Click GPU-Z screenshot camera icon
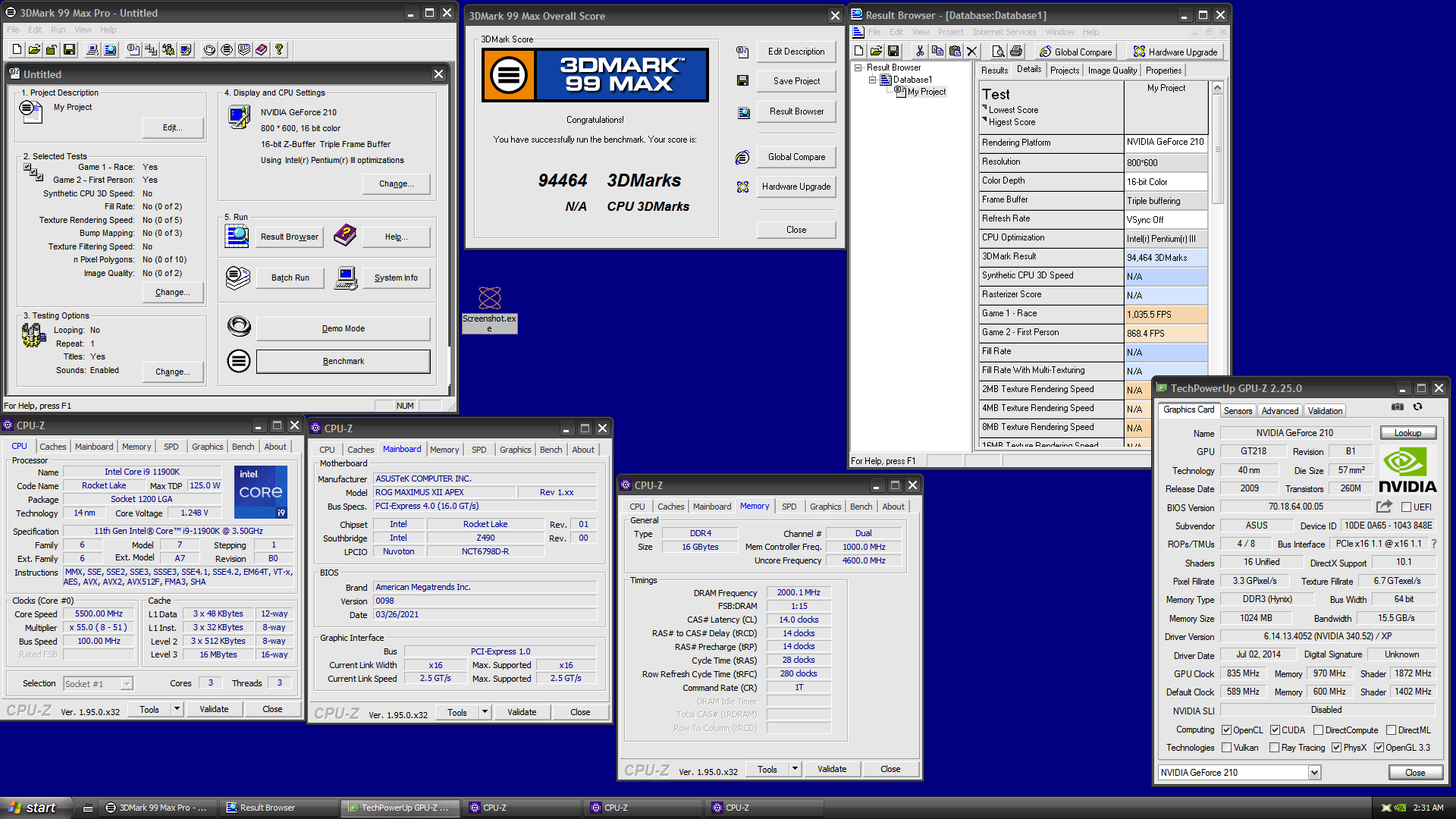The height and width of the screenshot is (819, 1456). coord(1398,407)
